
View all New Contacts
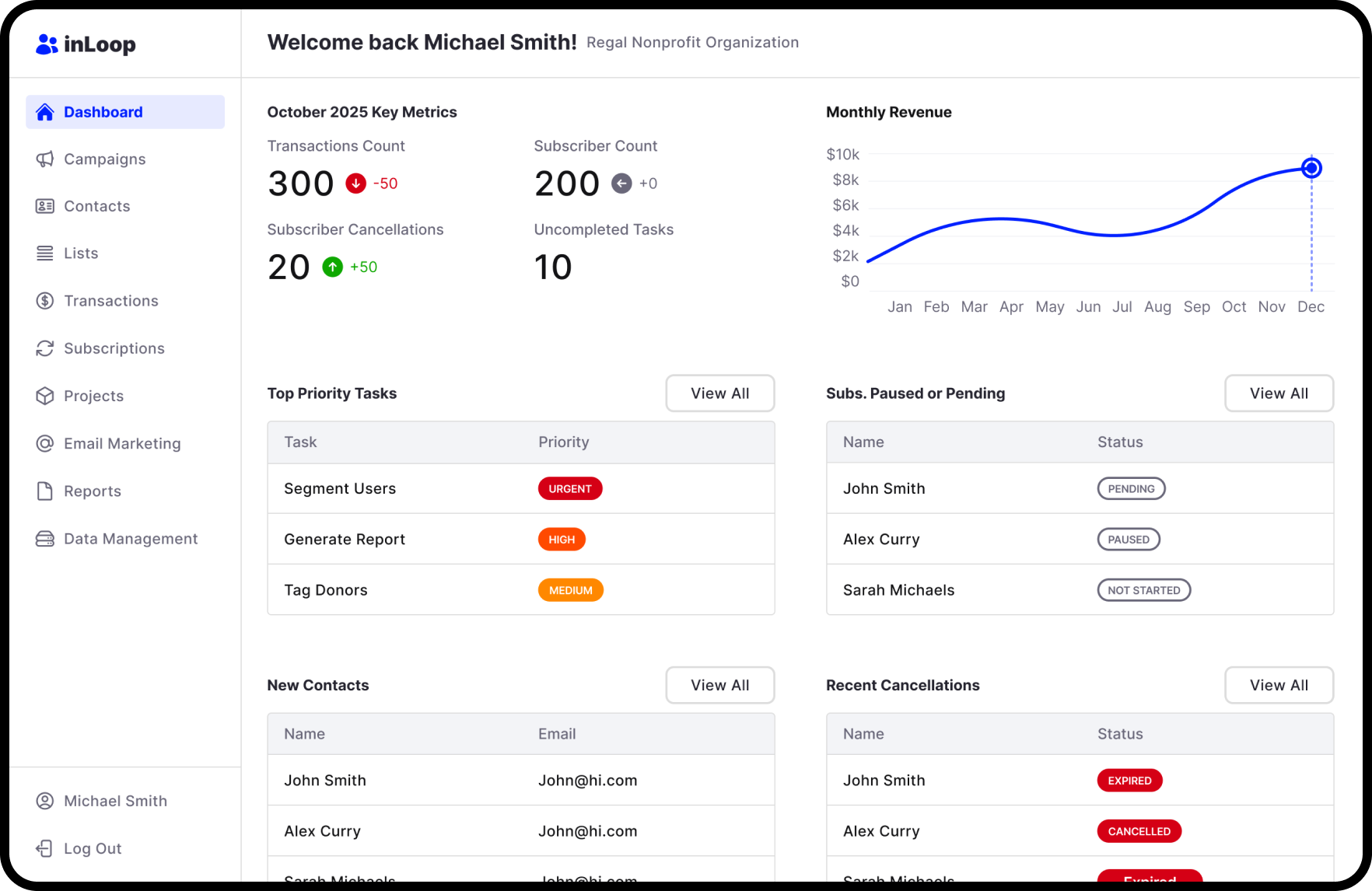point(719,685)
